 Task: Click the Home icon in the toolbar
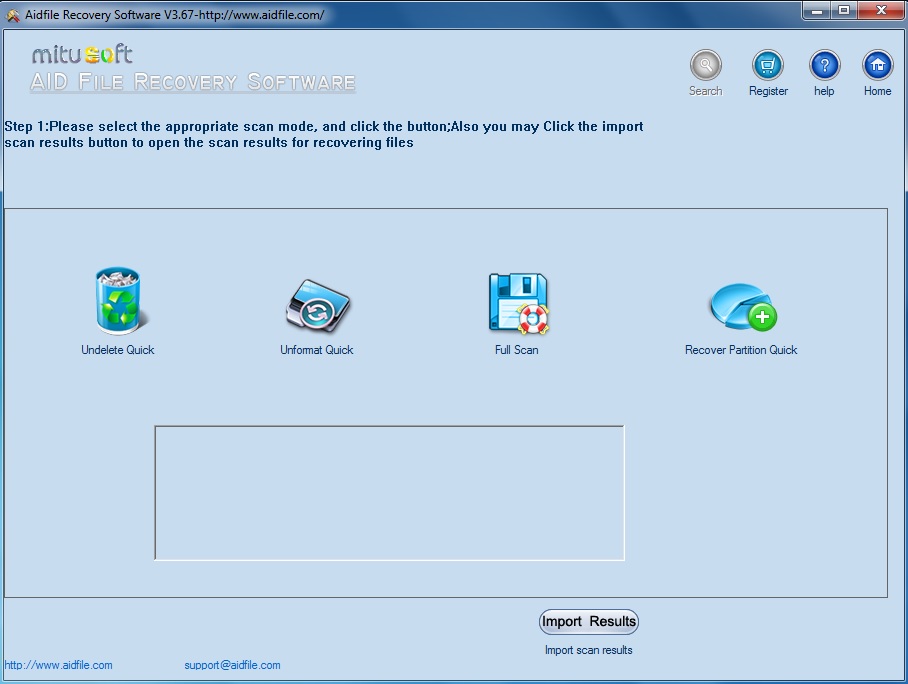(x=876, y=66)
